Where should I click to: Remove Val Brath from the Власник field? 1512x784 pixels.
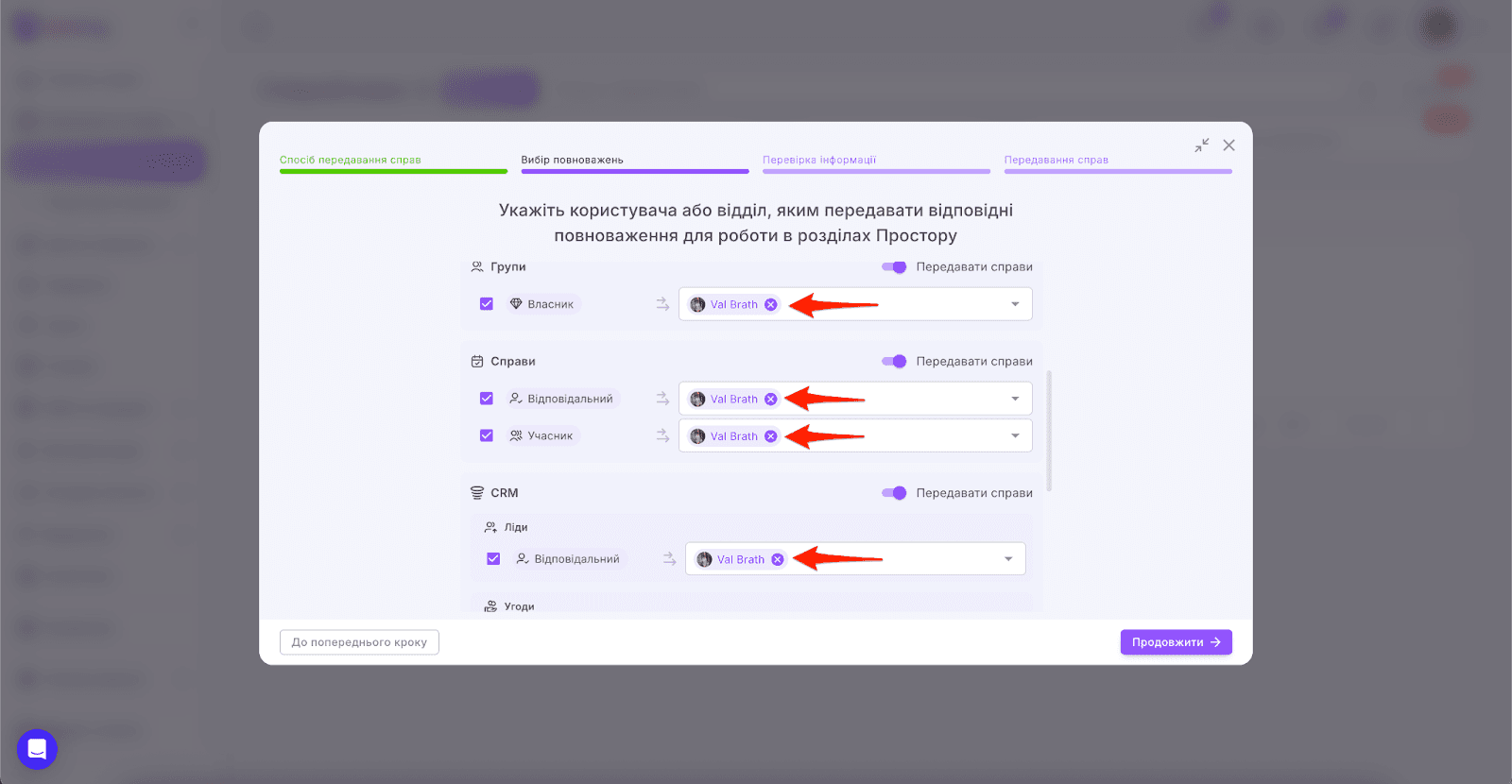tap(771, 304)
